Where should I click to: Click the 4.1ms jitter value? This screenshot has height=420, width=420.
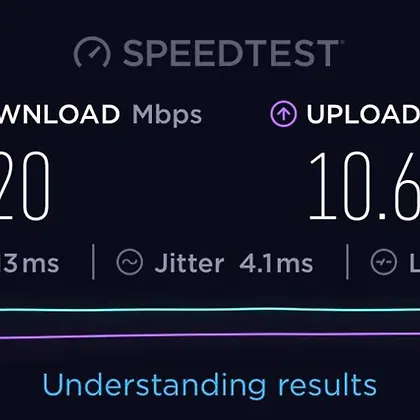tap(276, 264)
